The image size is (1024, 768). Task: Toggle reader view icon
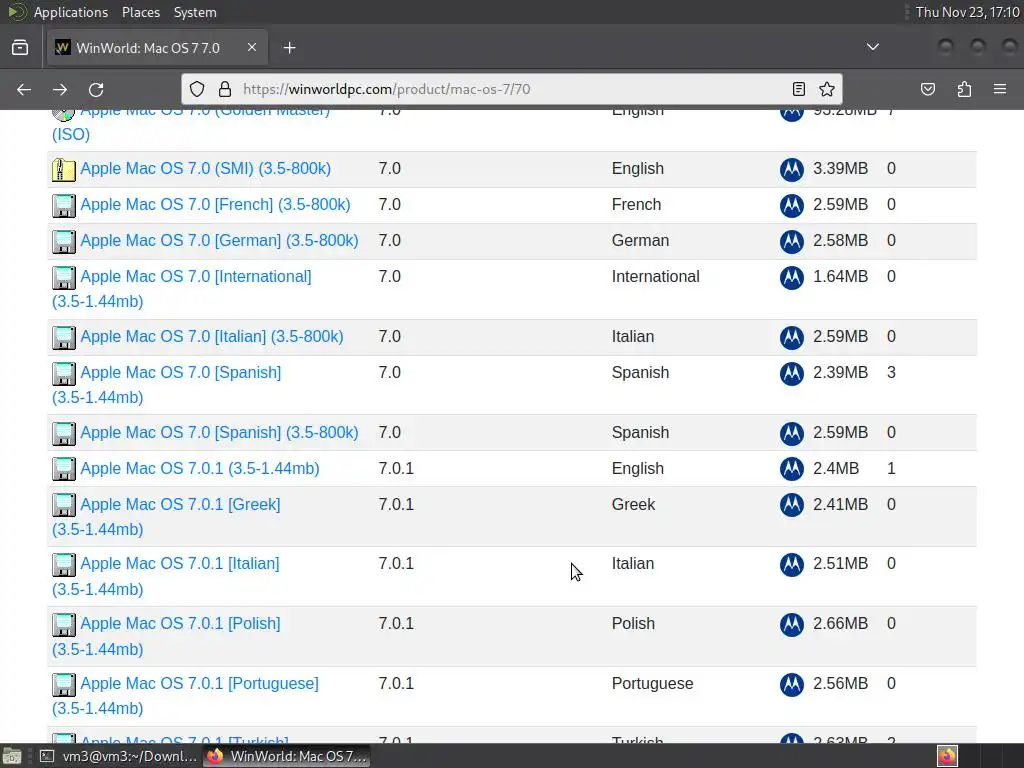pyautogui.click(x=798, y=89)
